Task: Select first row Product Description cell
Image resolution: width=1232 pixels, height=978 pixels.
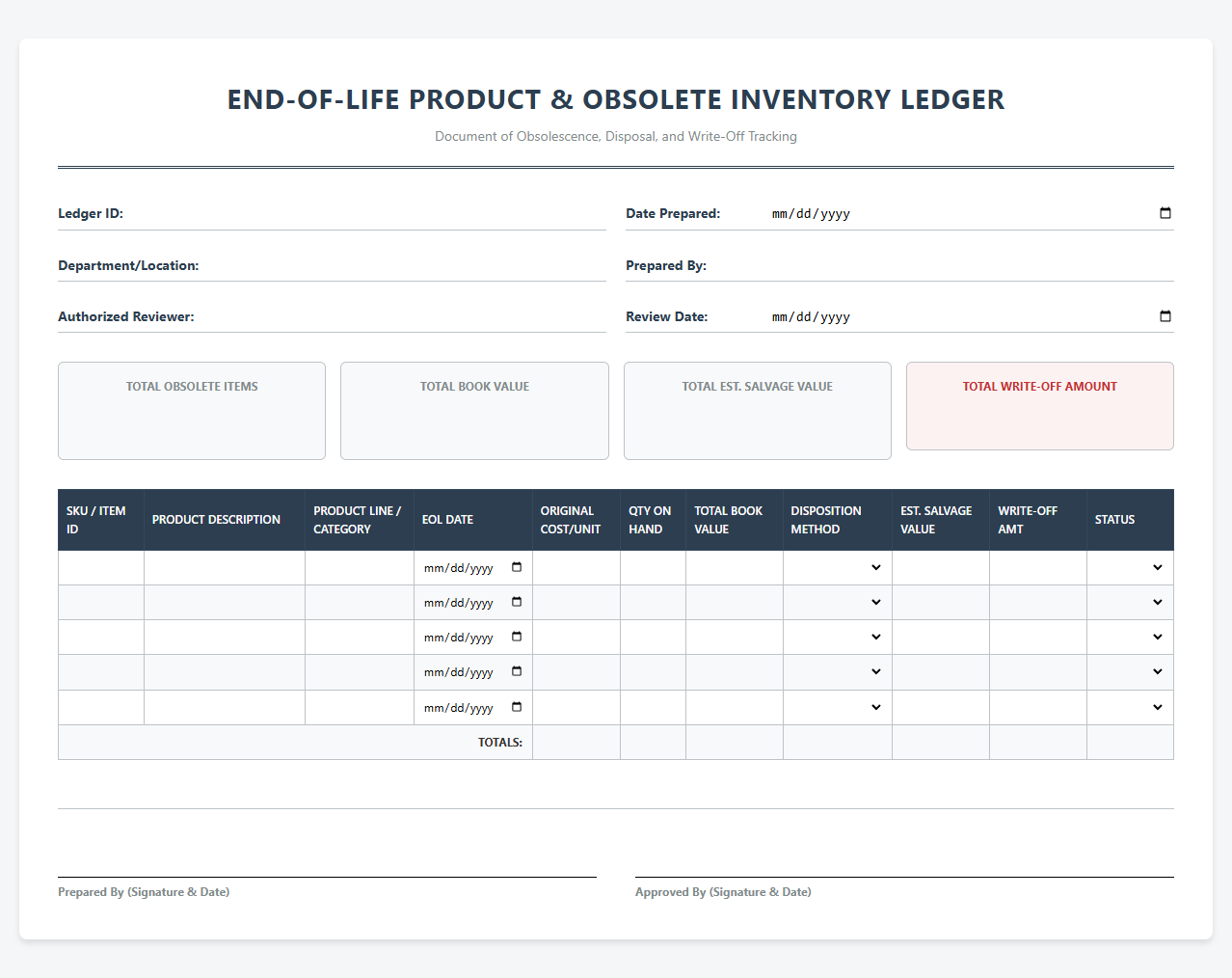Action: tap(225, 567)
